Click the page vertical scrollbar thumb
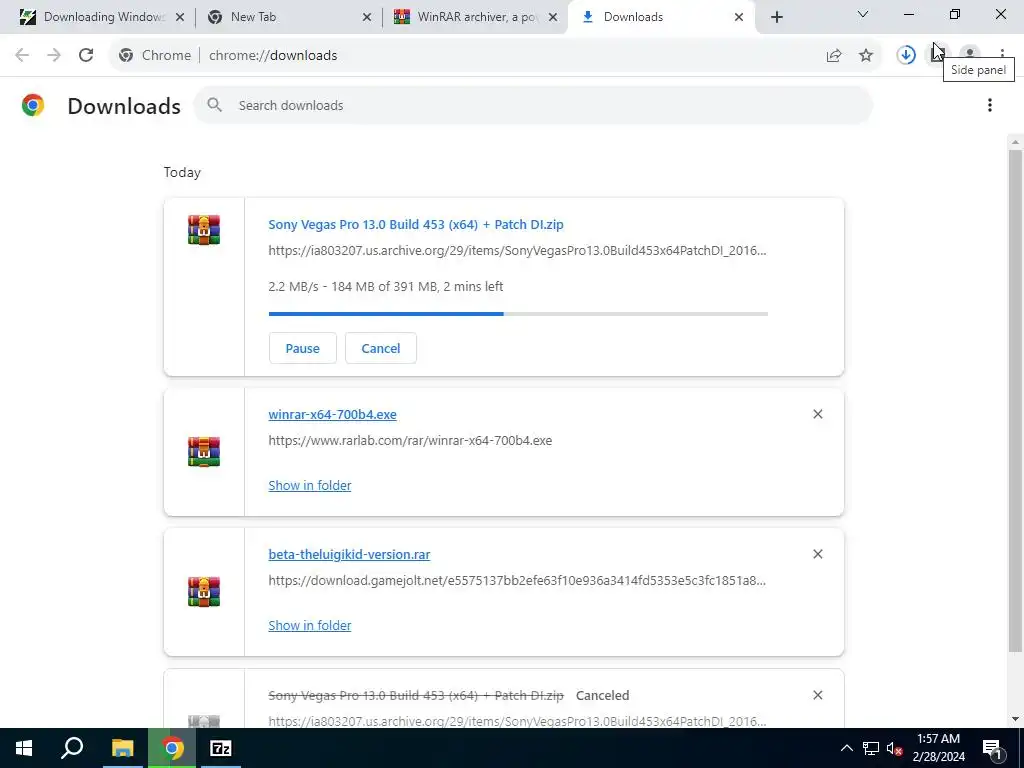The width and height of the screenshot is (1024, 768). (x=1015, y=400)
